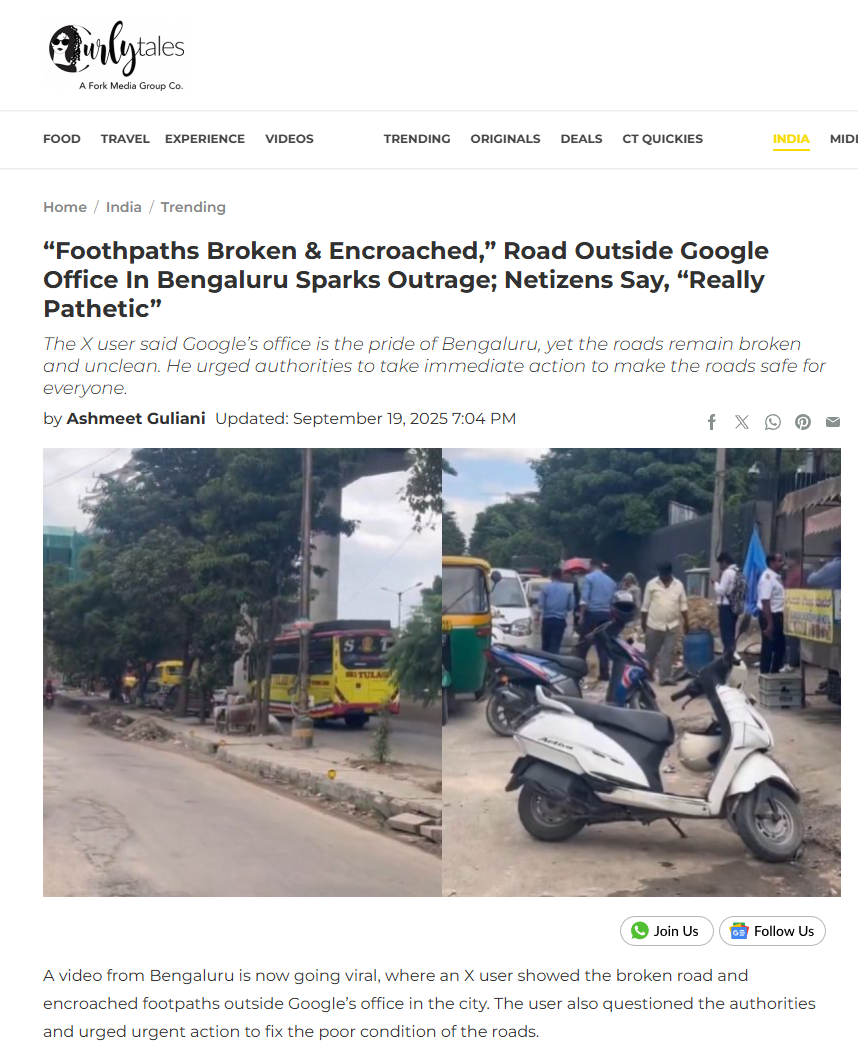Image resolution: width=858 pixels, height=1054 pixels.
Task: Go to Home breadcrumb link
Action: (65, 207)
